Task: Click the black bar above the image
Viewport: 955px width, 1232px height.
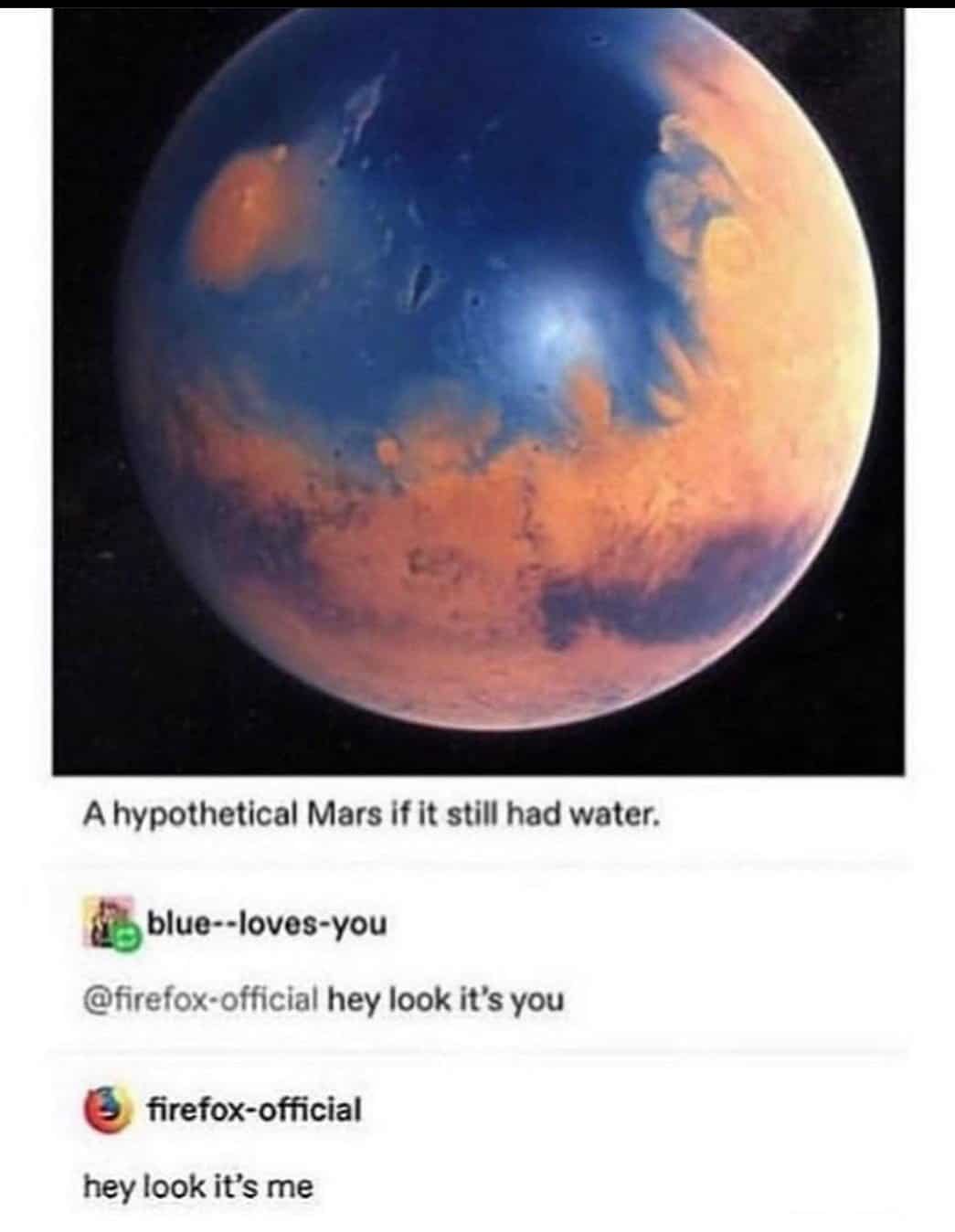Action: pyautogui.click(x=478, y=4)
